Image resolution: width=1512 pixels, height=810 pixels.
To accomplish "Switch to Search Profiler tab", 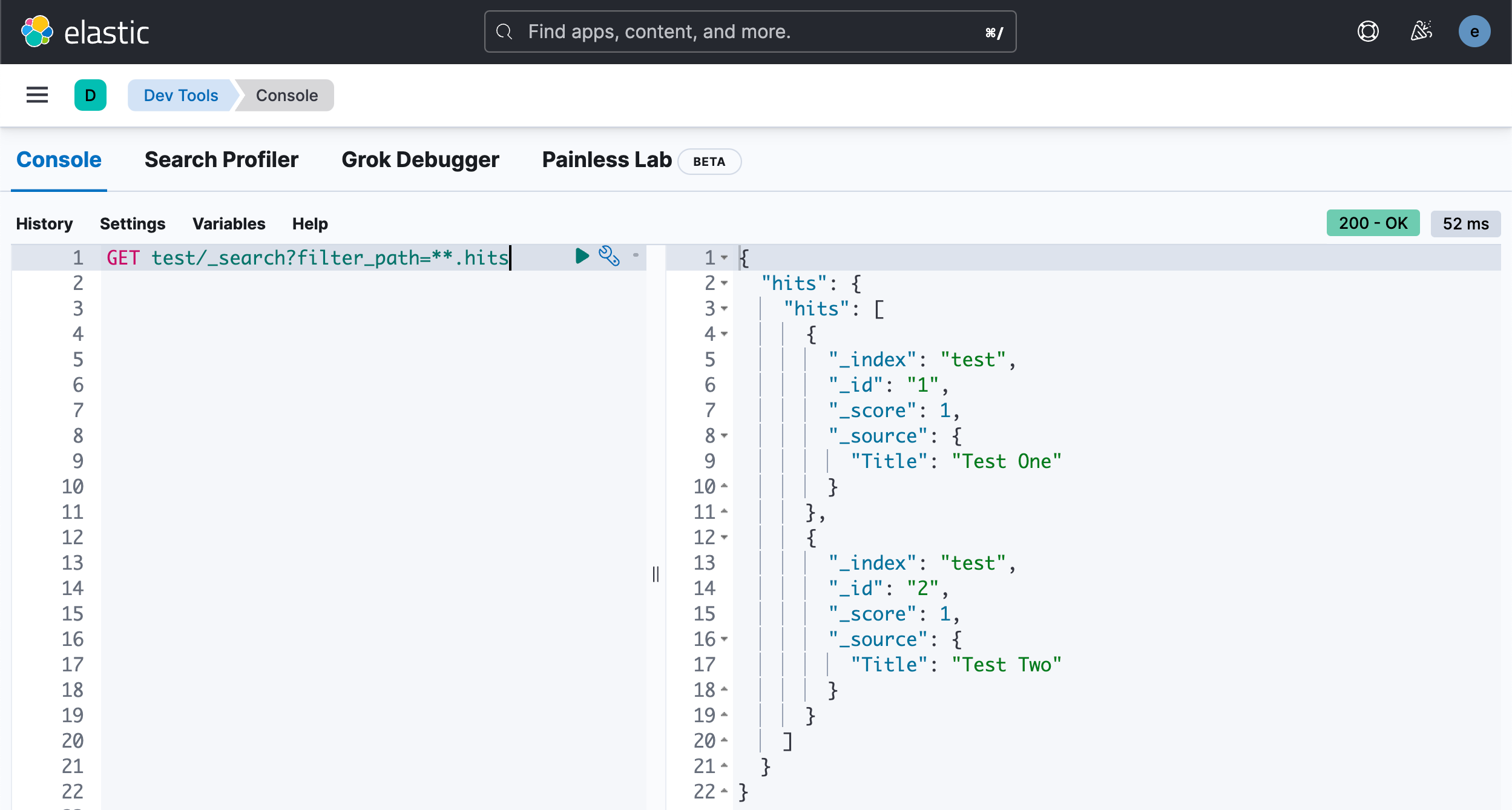I will coord(222,160).
